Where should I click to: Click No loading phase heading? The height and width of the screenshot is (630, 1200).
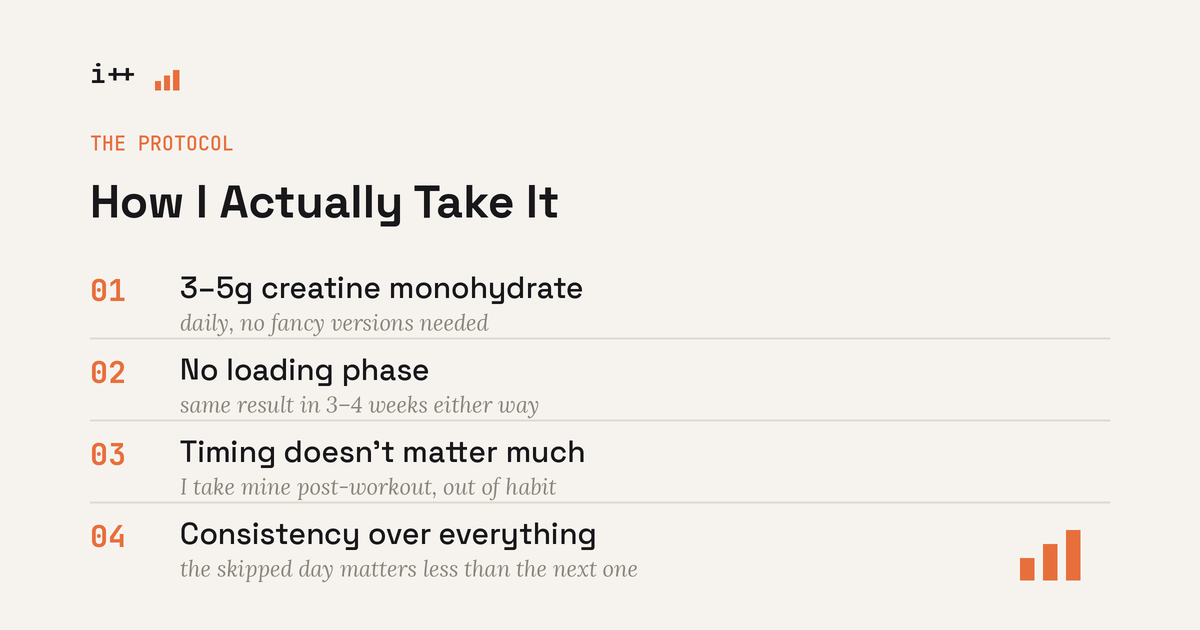click(304, 371)
